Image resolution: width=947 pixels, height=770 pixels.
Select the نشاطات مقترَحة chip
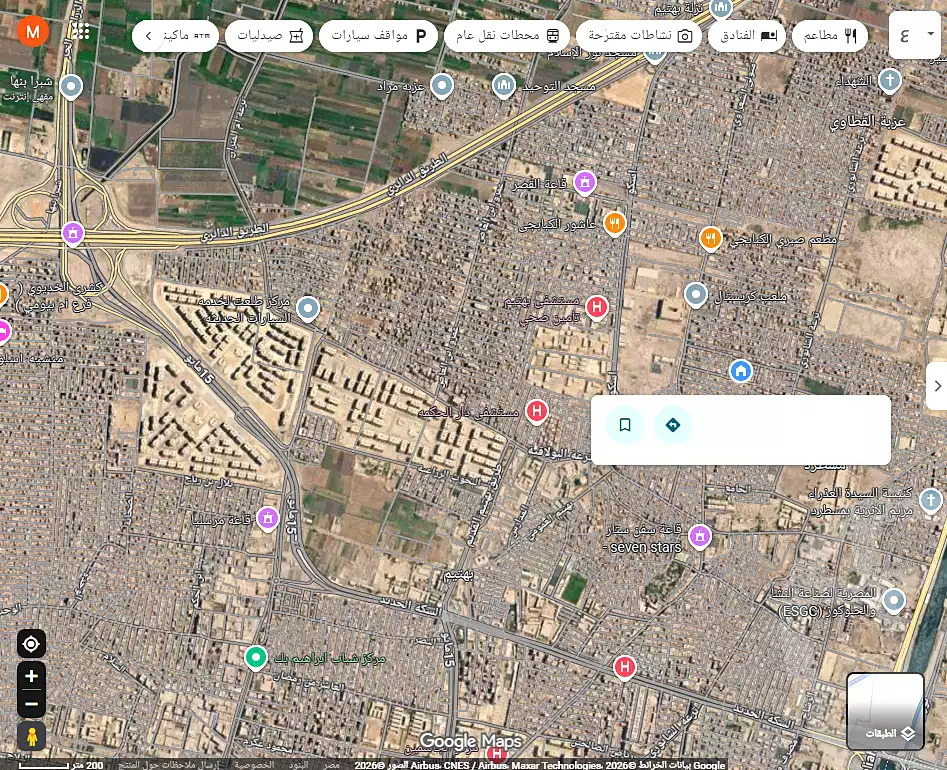pos(639,36)
